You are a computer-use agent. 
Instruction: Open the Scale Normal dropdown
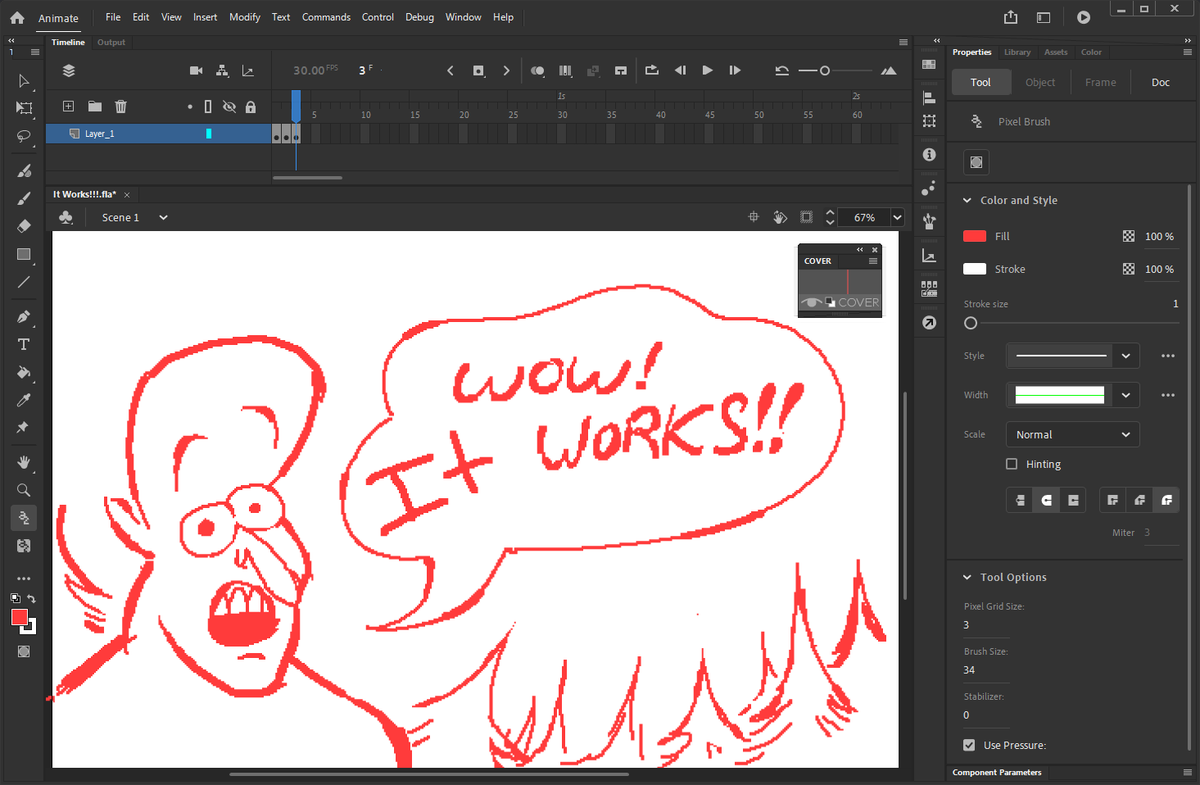pyautogui.click(x=1072, y=435)
